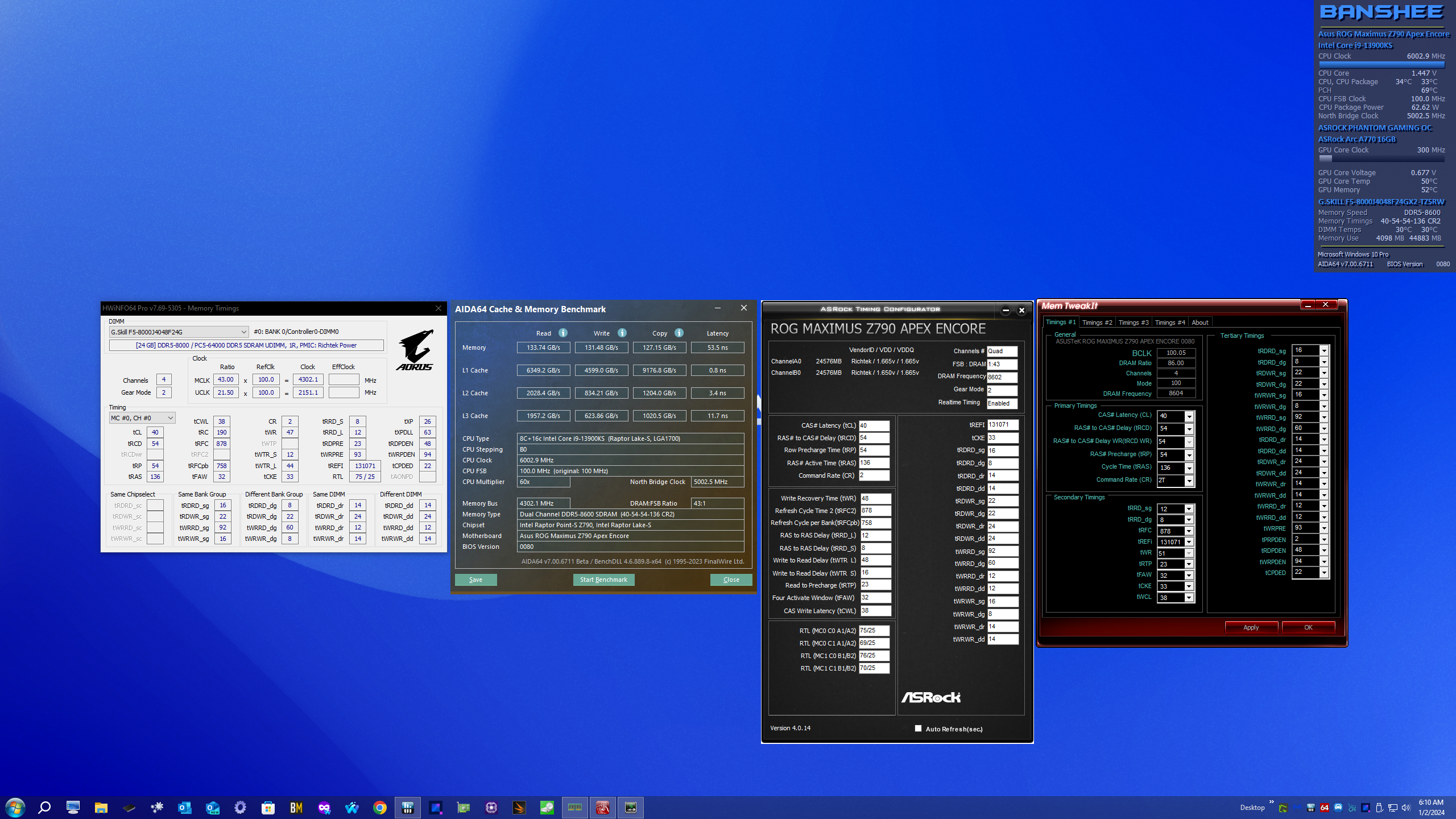The width and height of the screenshot is (1456, 819).
Task: Open AIDA64 tray icon
Action: point(1325,808)
